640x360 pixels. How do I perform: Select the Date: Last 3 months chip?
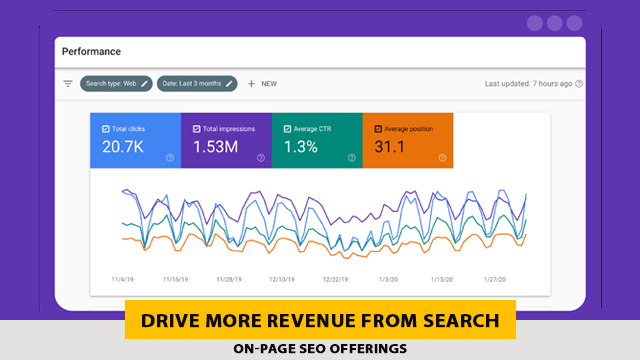tap(197, 84)
